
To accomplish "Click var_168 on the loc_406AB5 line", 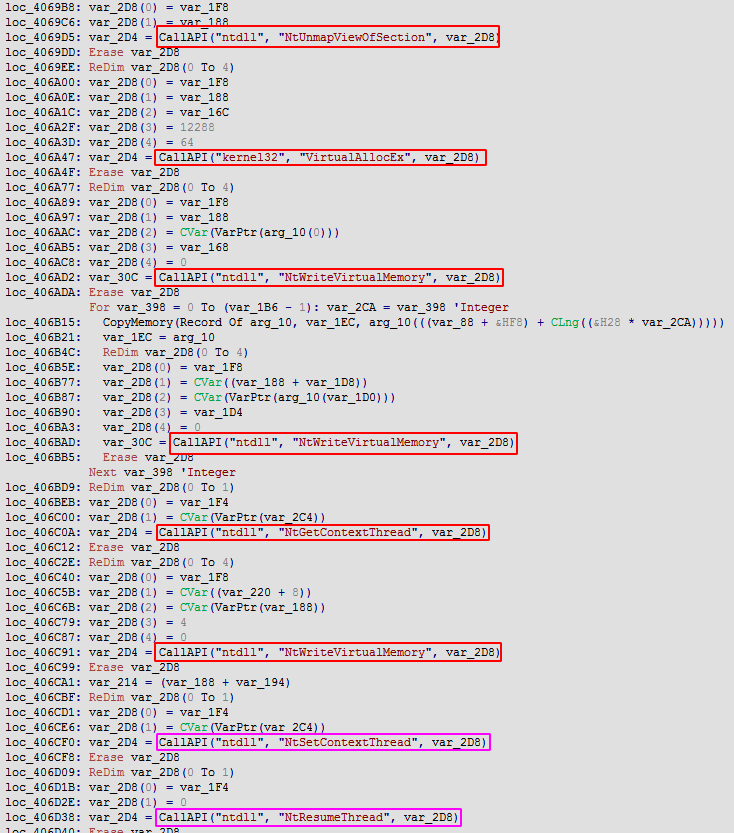I will point(204,247).
